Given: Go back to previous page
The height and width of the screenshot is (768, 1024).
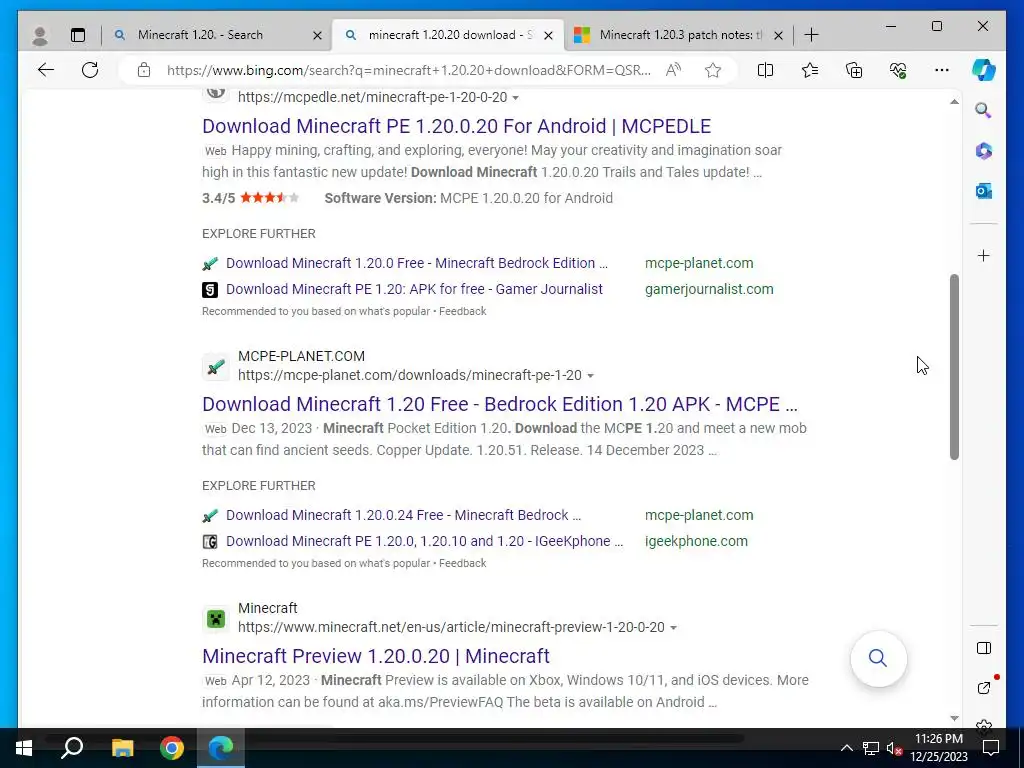Looking at the screenshot, I should pos(46,70).
